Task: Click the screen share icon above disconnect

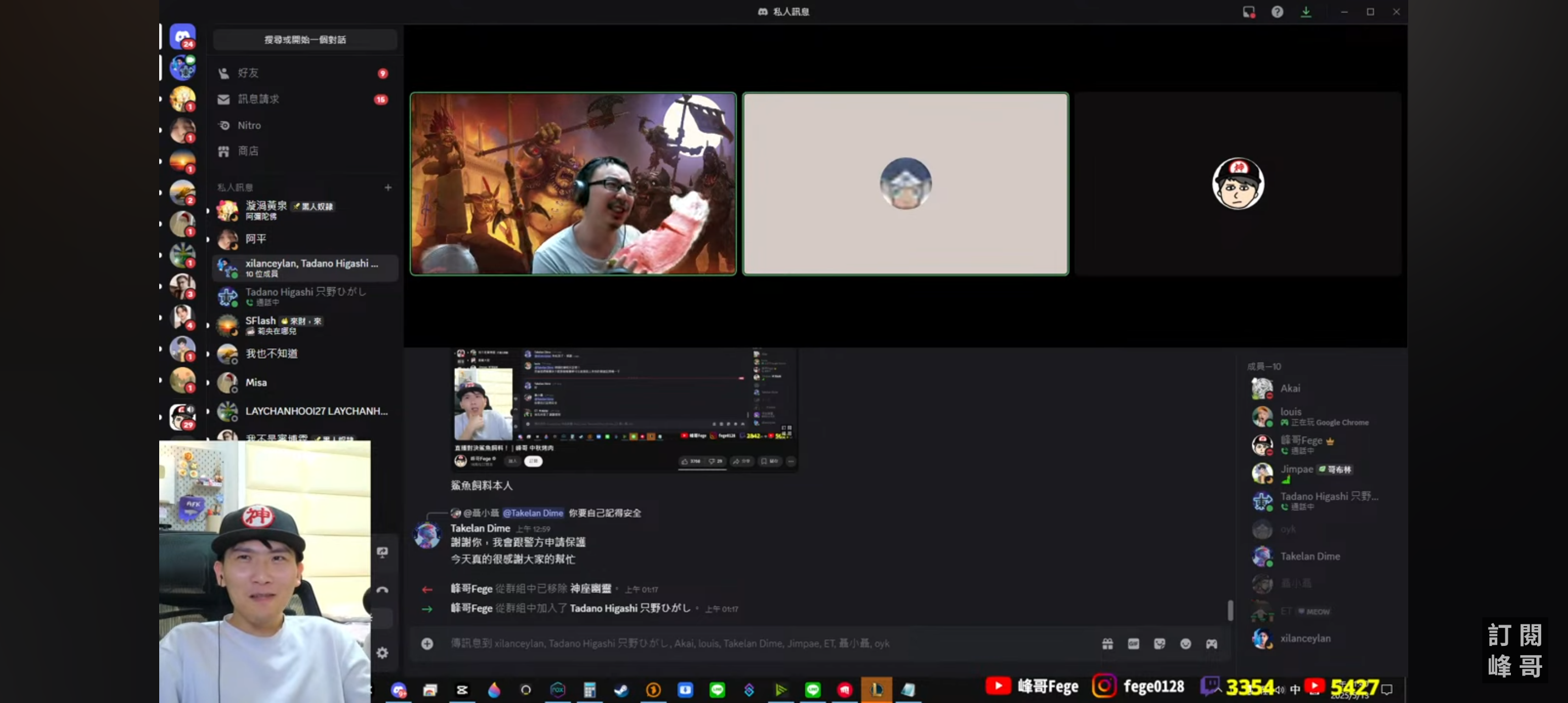Action: pos(382,552)
